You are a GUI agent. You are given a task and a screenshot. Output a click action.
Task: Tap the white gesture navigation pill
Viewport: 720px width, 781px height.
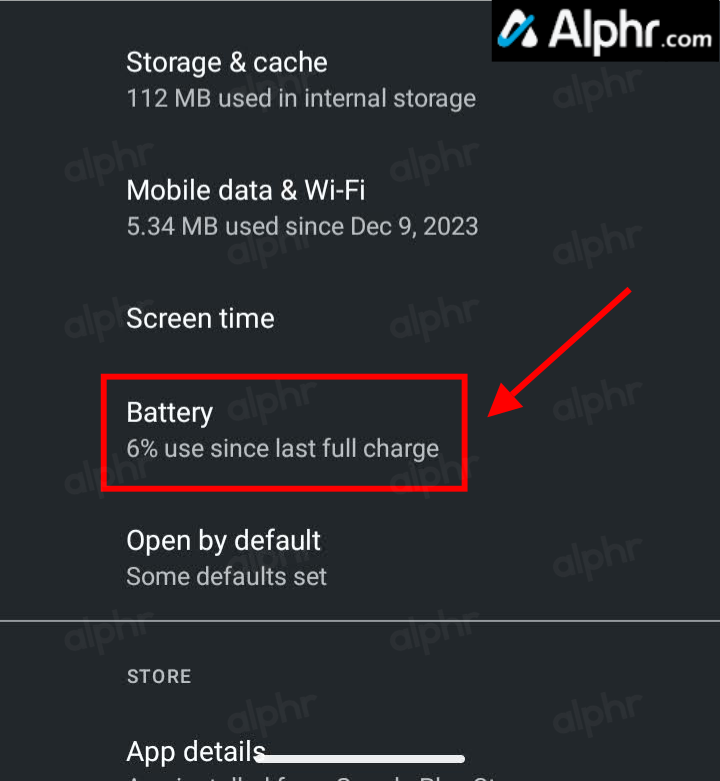[x=360, y=759]
